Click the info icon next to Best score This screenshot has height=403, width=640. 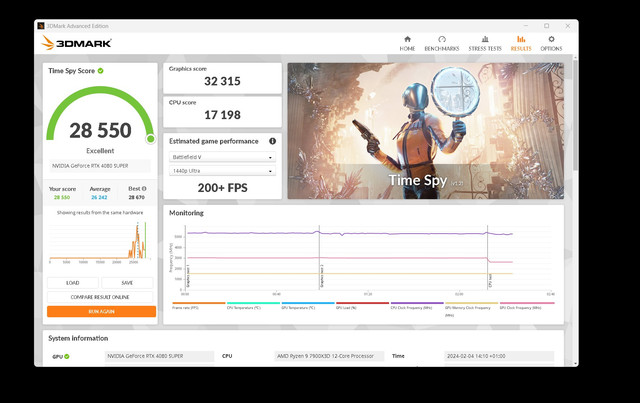pos(144,189)
